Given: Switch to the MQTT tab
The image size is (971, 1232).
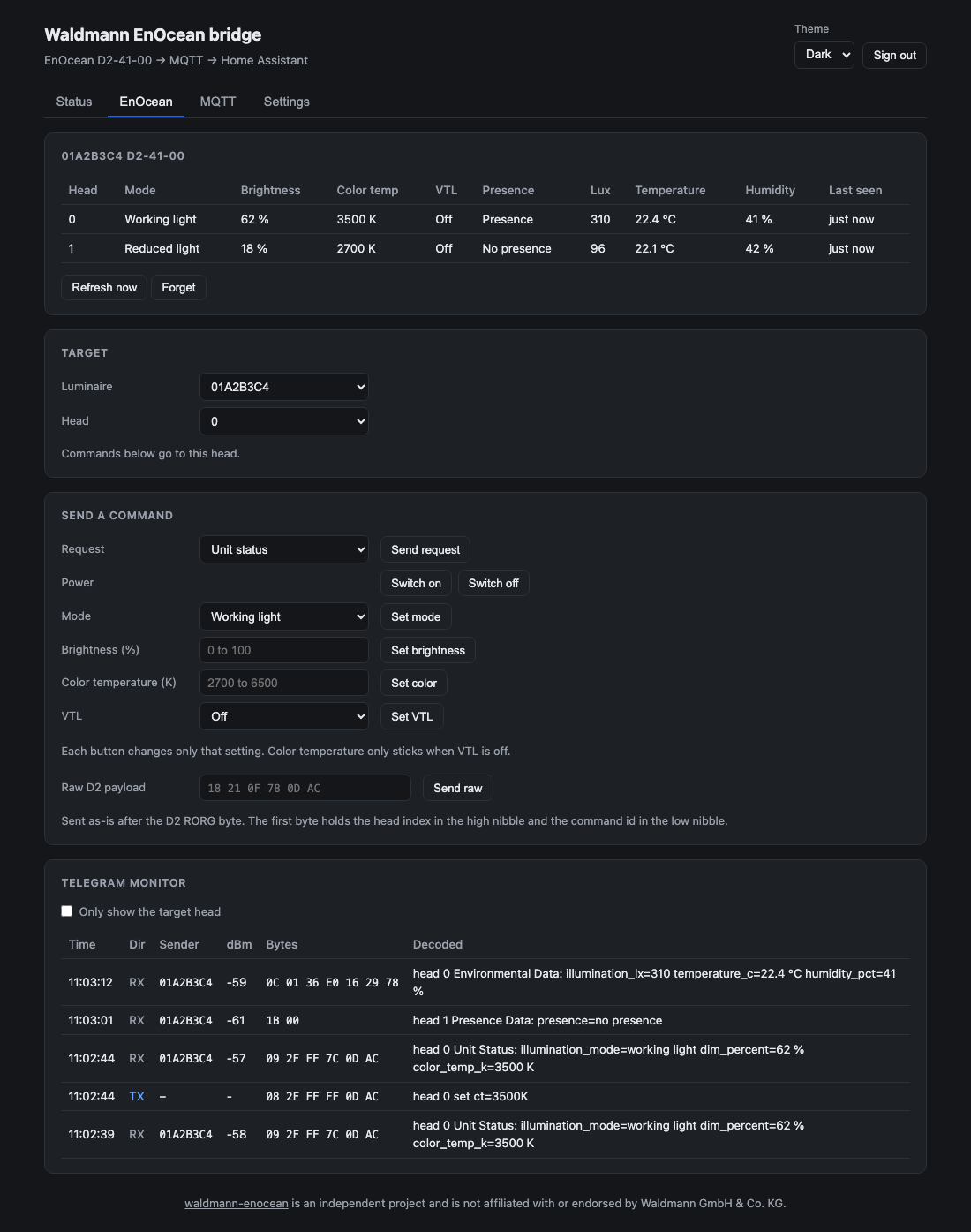Looking at the screenshot, I should coord(218,102).
